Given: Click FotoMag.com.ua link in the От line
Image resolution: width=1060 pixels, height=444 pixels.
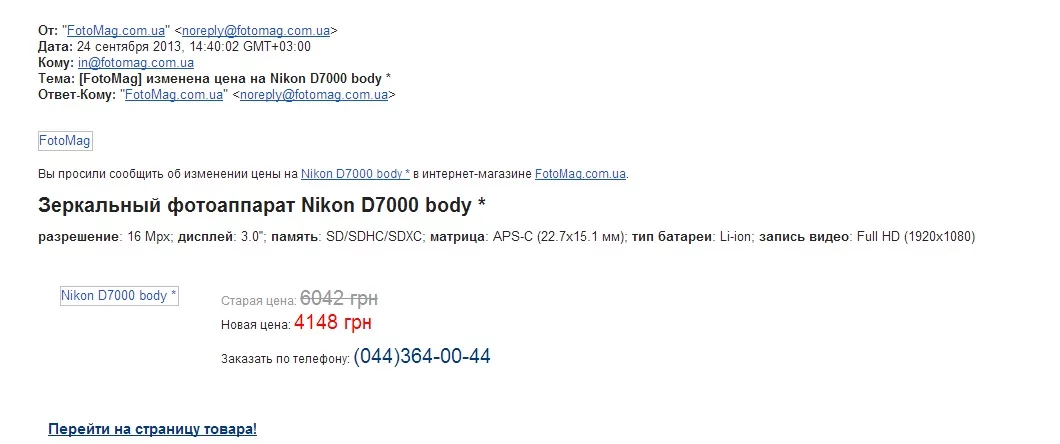Looking at the screenshot, I should point(115,31).
